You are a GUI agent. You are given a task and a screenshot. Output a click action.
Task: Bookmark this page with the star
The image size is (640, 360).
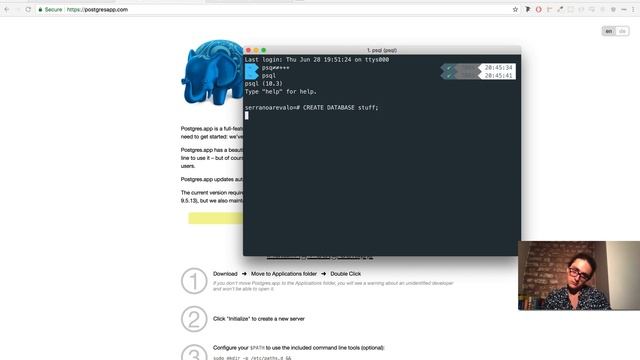[515, 9]
